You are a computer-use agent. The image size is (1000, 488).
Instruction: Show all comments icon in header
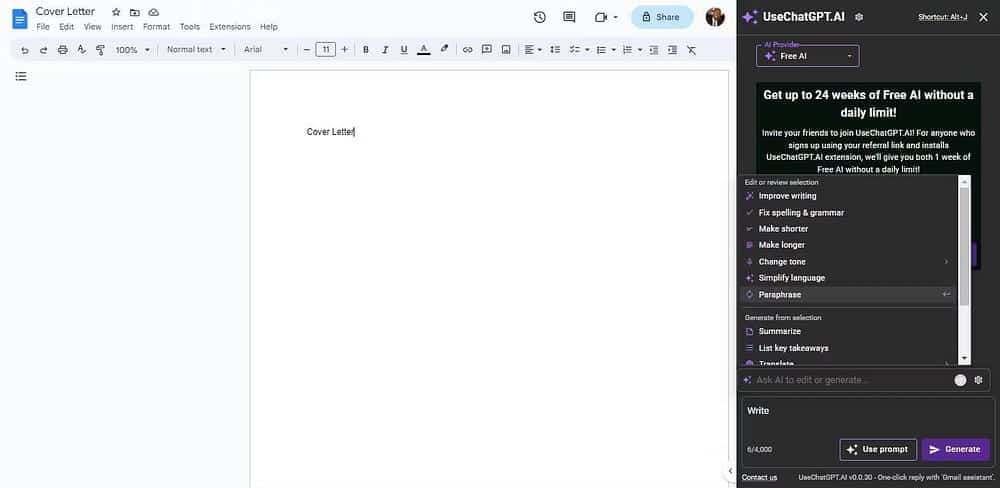point(570,17)
